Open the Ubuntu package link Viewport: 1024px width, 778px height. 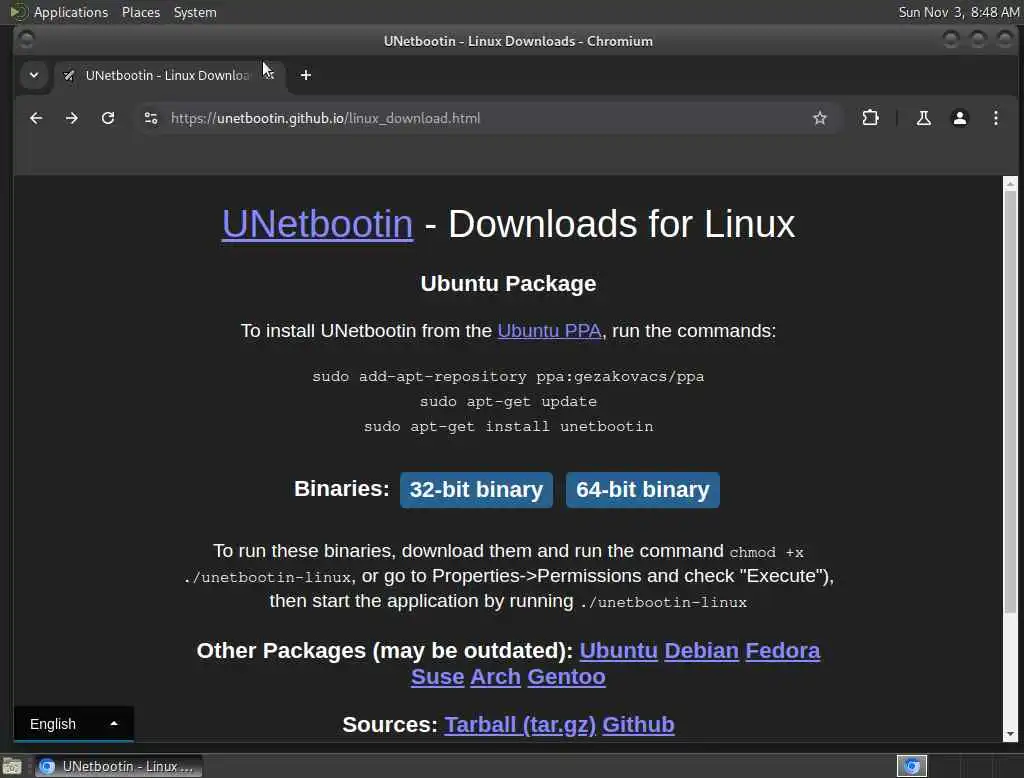pyautogui.click(x=618, y=651)
